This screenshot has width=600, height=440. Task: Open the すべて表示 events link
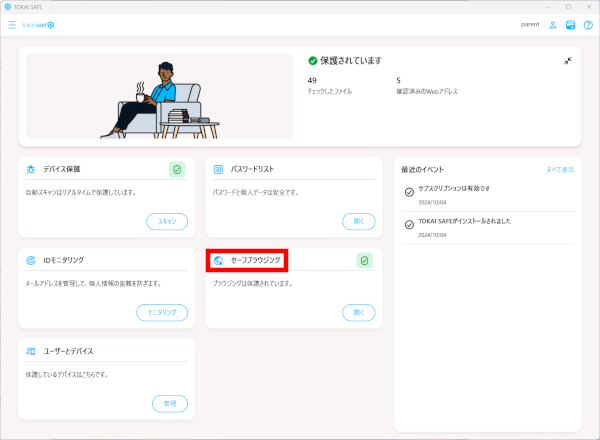pyautogui.click(x=559, y=170)
